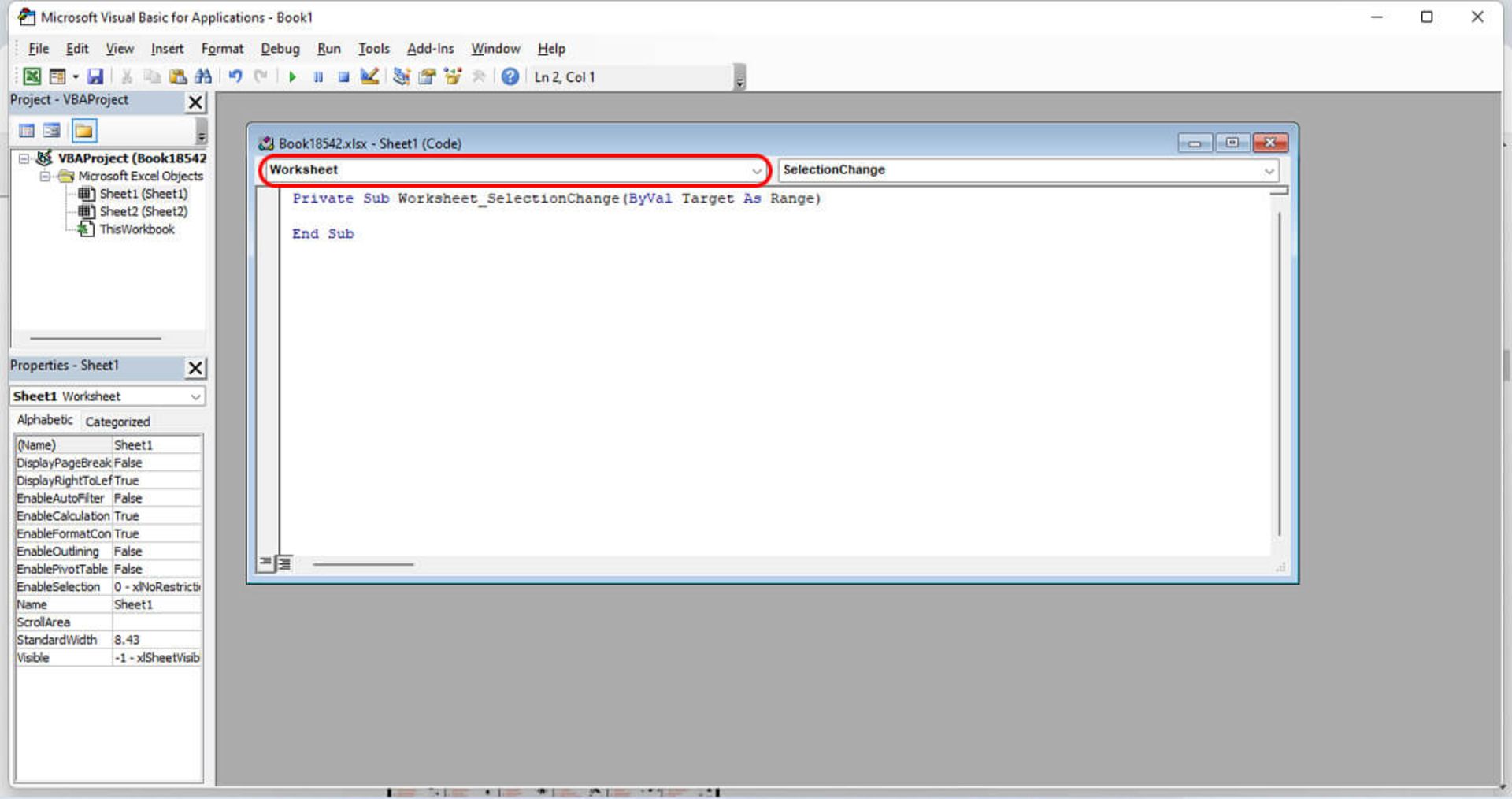Open VBA Help with the question mark icon
Viewport: 1512px width, 799px height.
(510, 76)
